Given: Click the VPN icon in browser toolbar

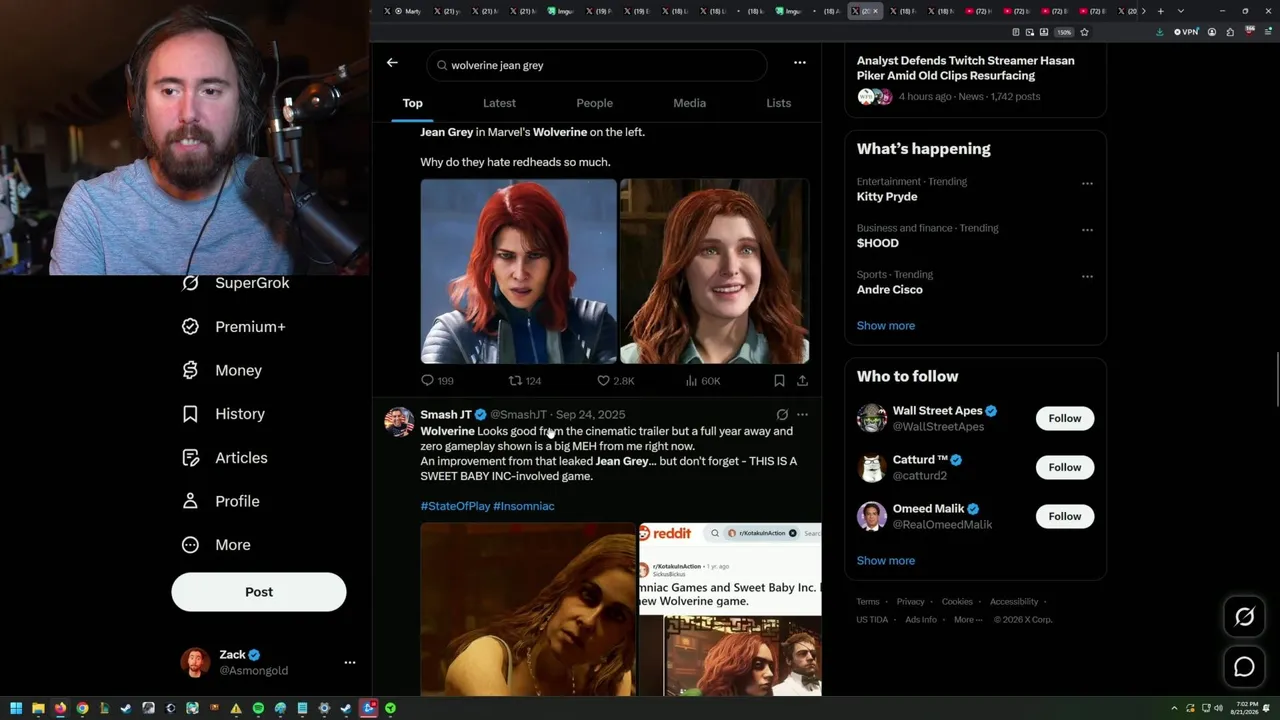Looking at the screenshot, I should [x=1186, y=32].
